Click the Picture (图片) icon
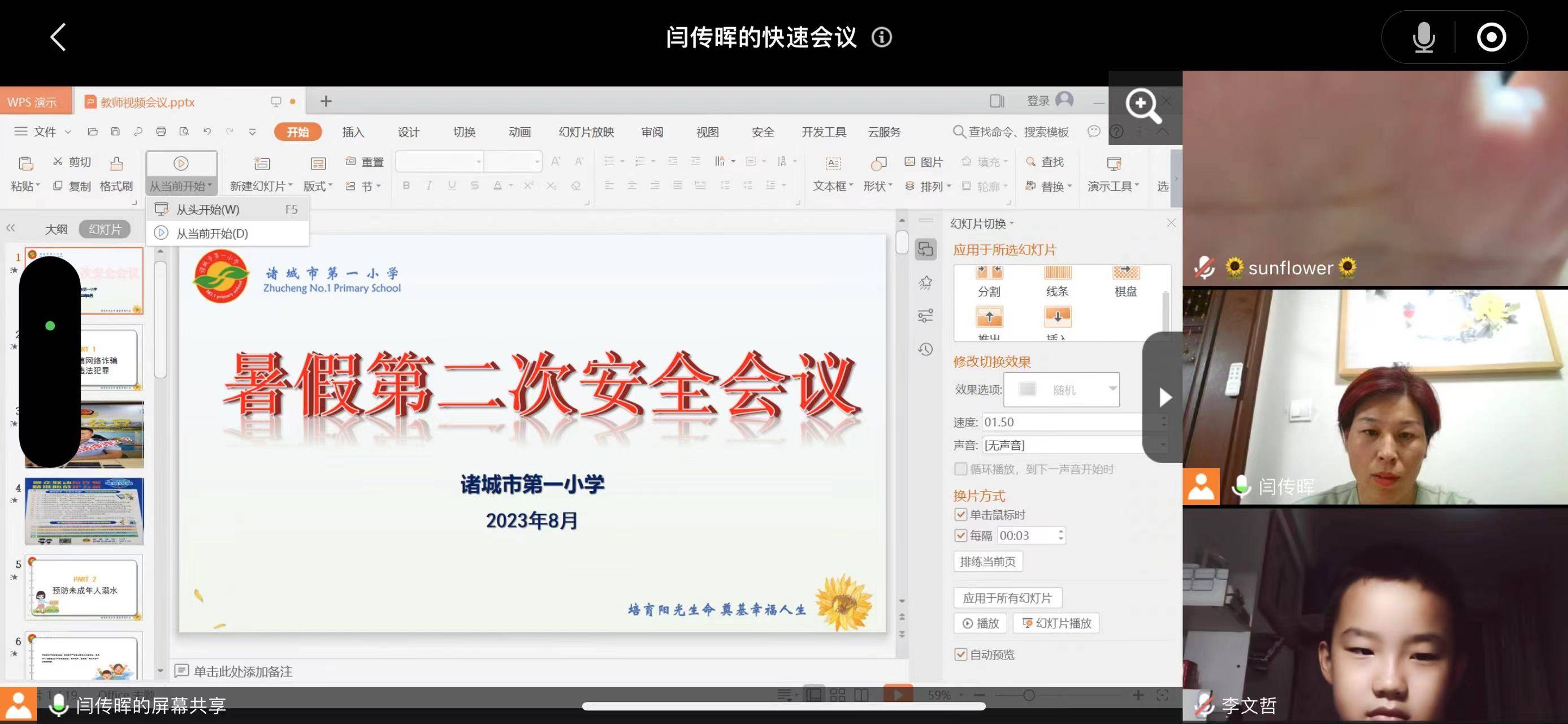Screen dimensions: 1568x724 click(909, 161)
